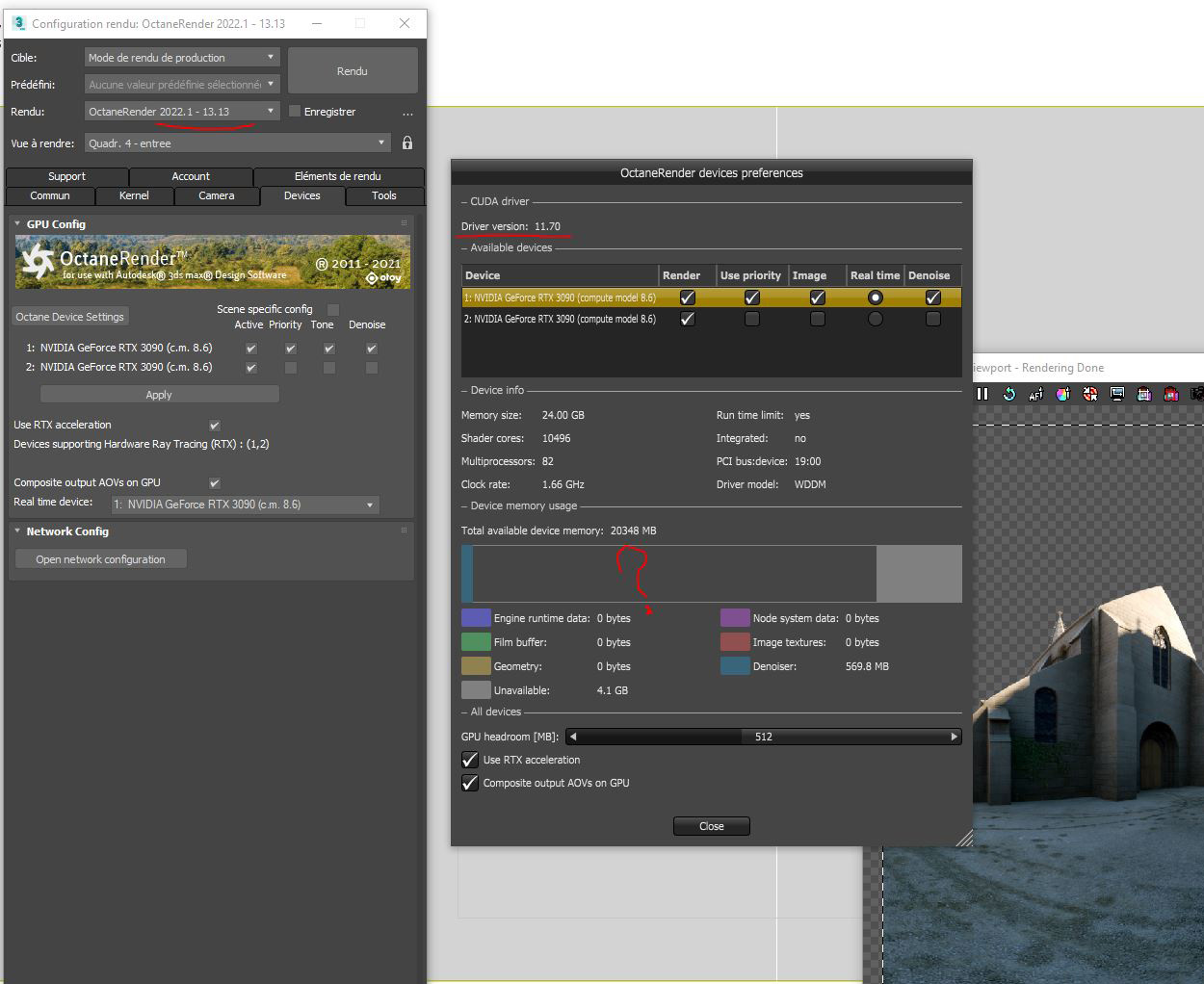Click the ellipsis button next to Enregistrer
The image size is (1204, 984).
407,113
